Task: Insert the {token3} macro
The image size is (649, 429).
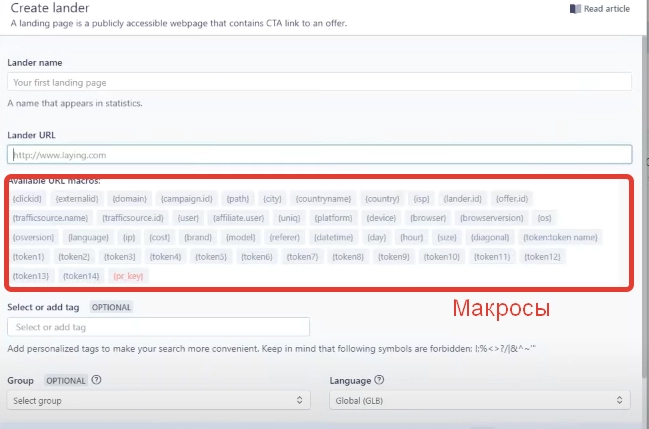Action: tap(120, 257)
